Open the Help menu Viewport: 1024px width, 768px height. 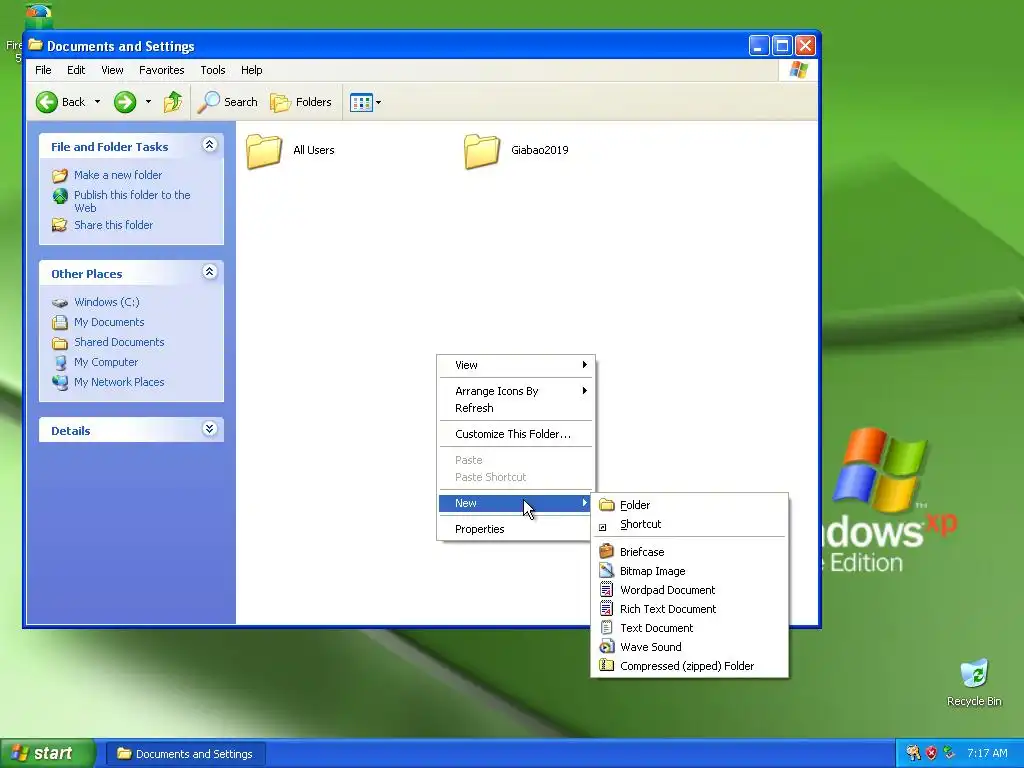(251, 70)
